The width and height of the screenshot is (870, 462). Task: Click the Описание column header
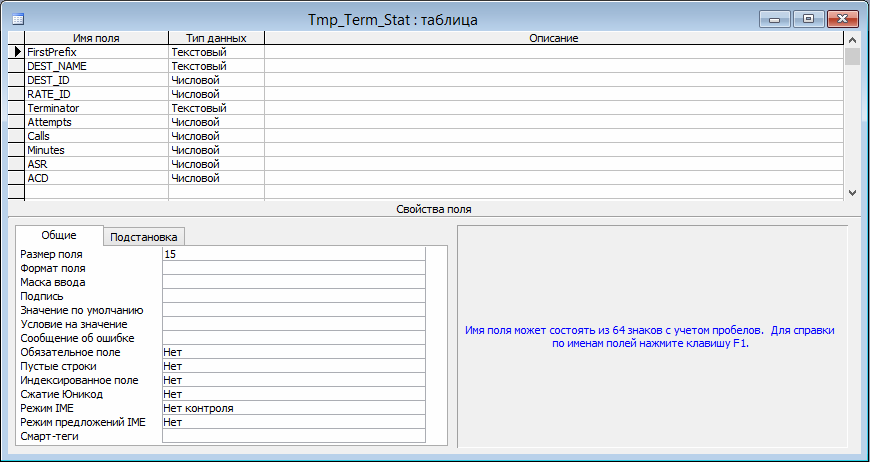554,38
